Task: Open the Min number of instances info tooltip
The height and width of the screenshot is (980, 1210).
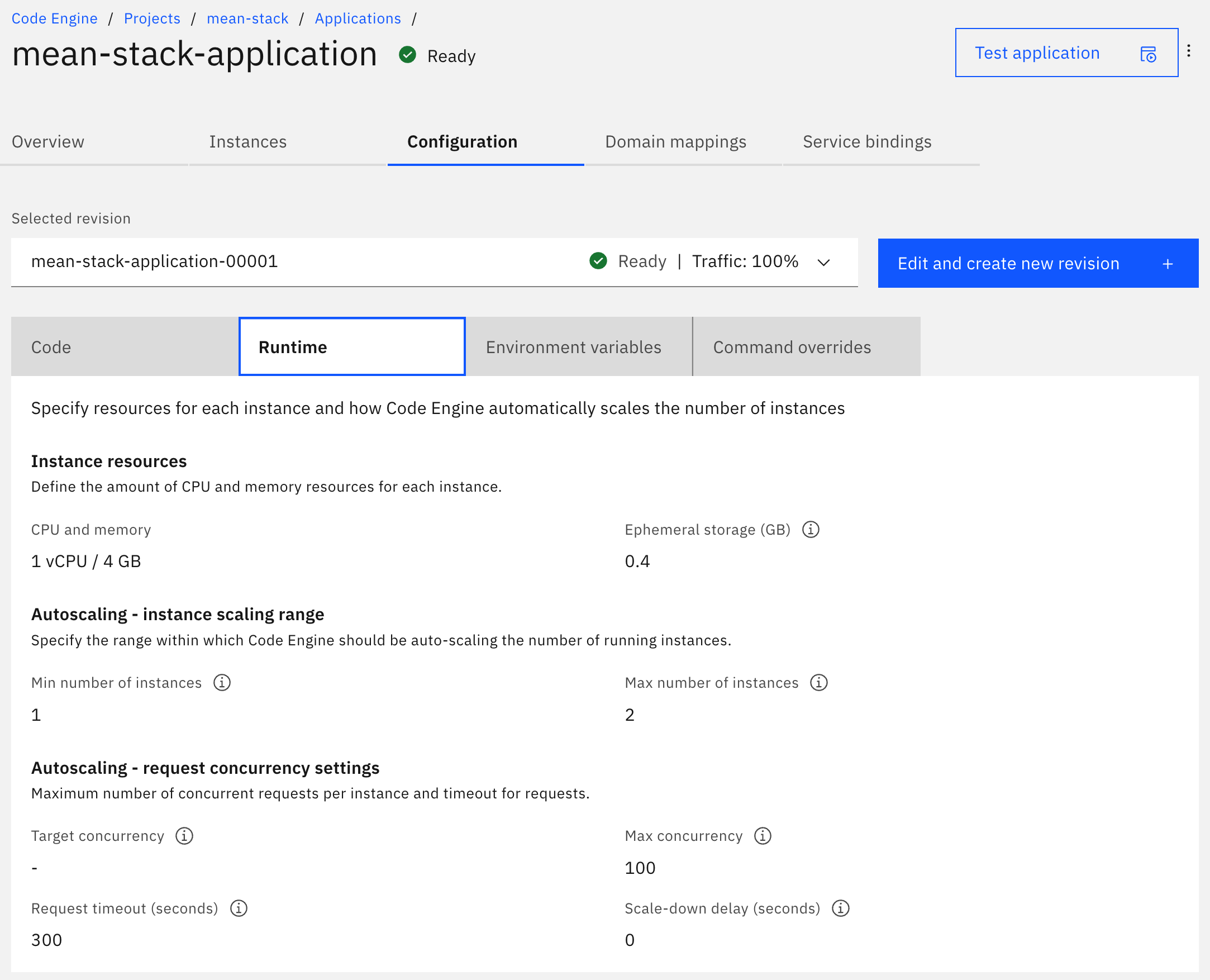Action: (x=222, y=683)
